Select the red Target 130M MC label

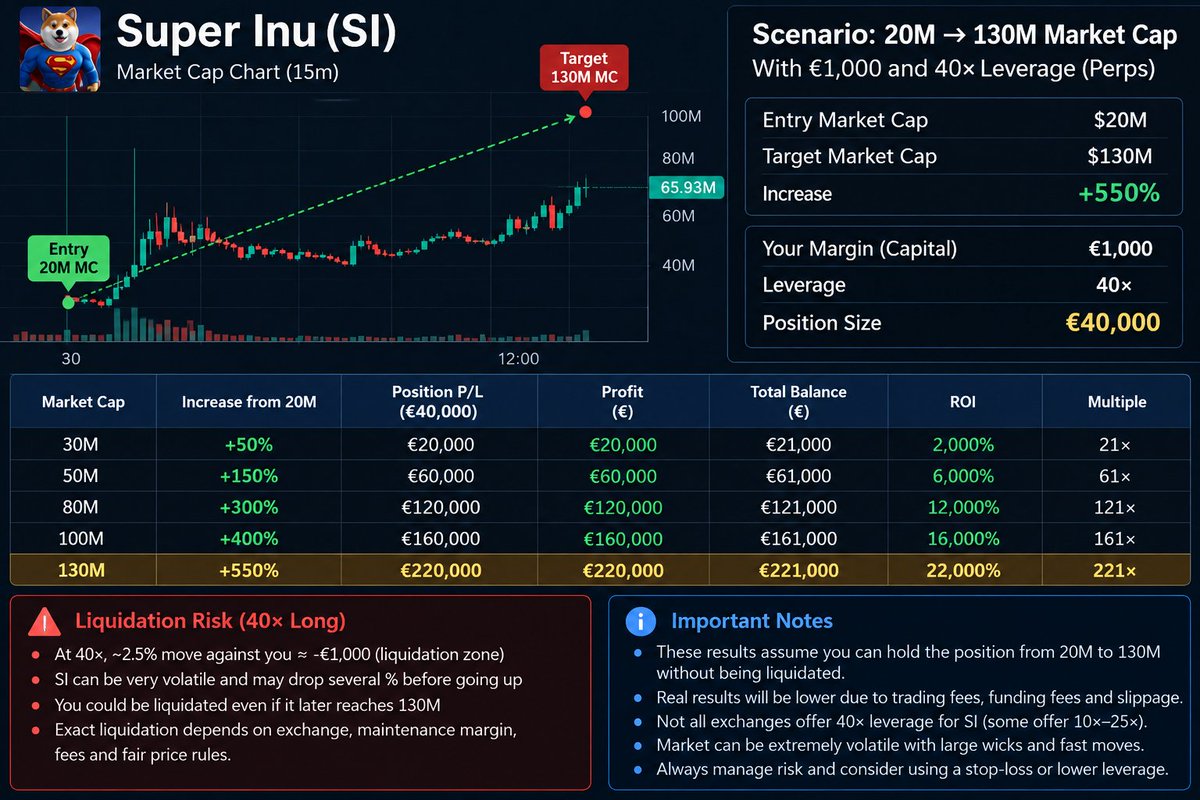click(584, 69)
